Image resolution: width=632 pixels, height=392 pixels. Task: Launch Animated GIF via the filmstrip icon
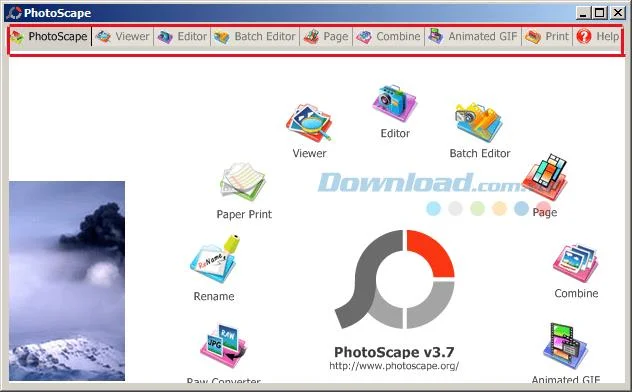click(x=565, y=346)
